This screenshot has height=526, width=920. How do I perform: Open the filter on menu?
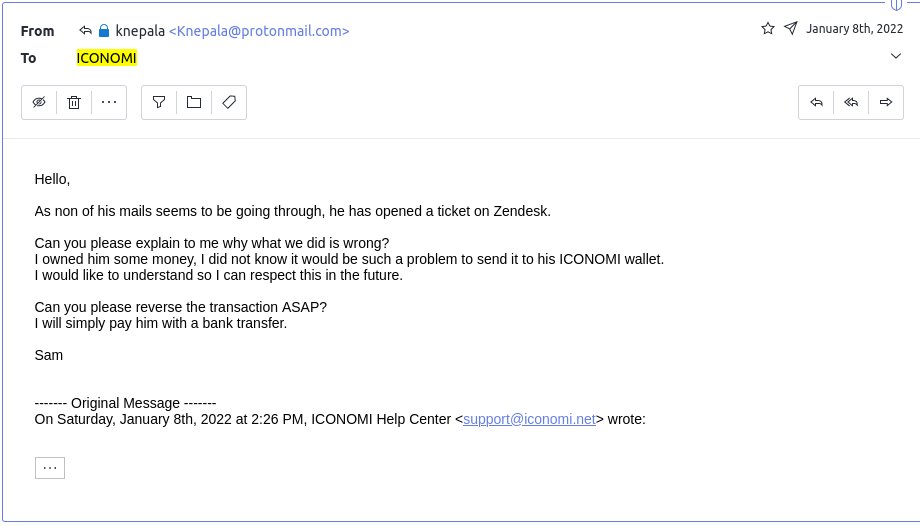(159, 103)
